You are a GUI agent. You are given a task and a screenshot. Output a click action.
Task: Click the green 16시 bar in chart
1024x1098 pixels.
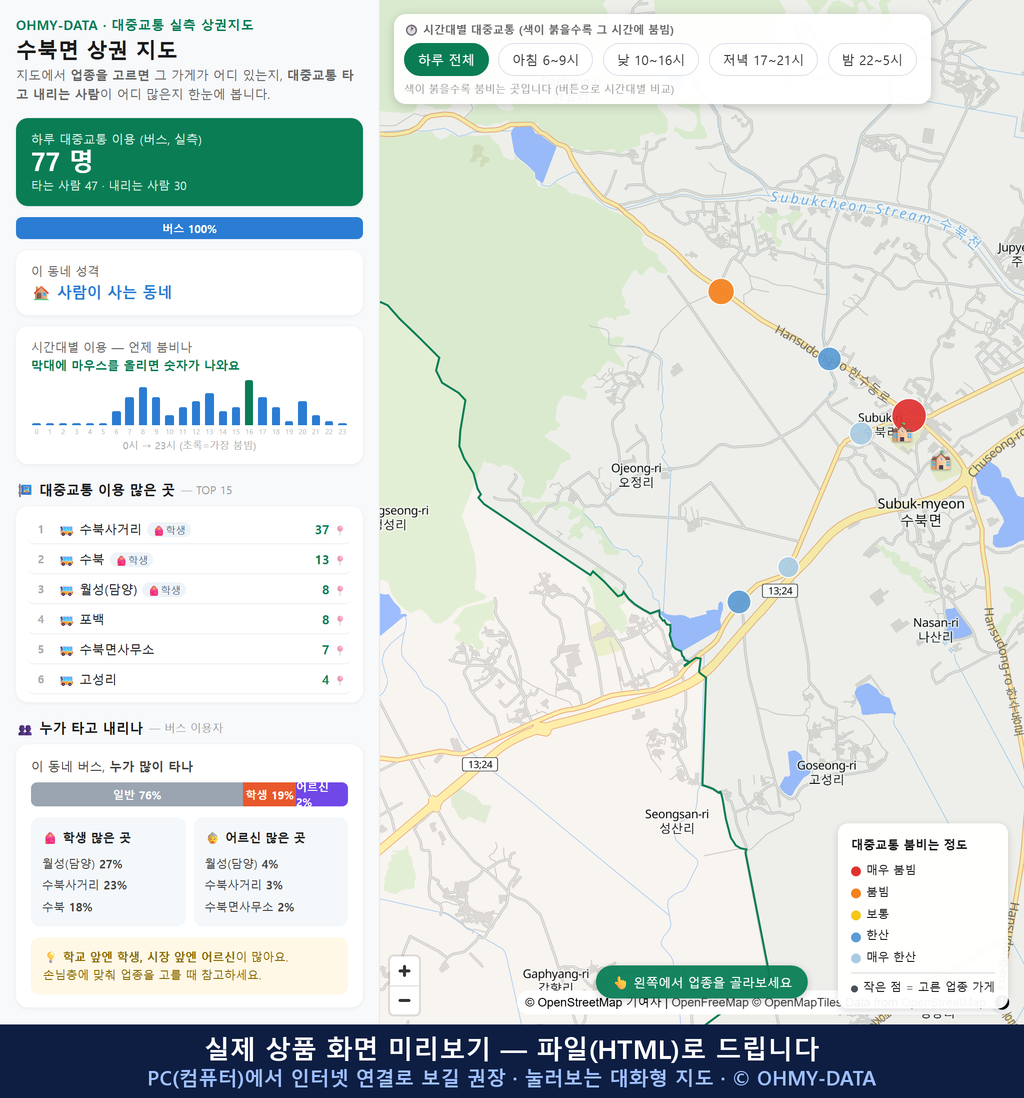point(249,403)
